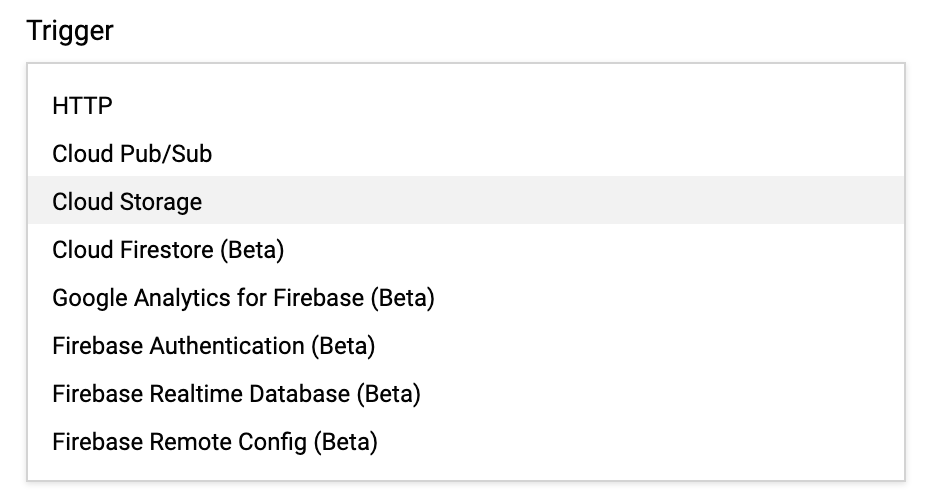Click the word Database in the Realtime entry
938x494 pixels.
point(299,394)
